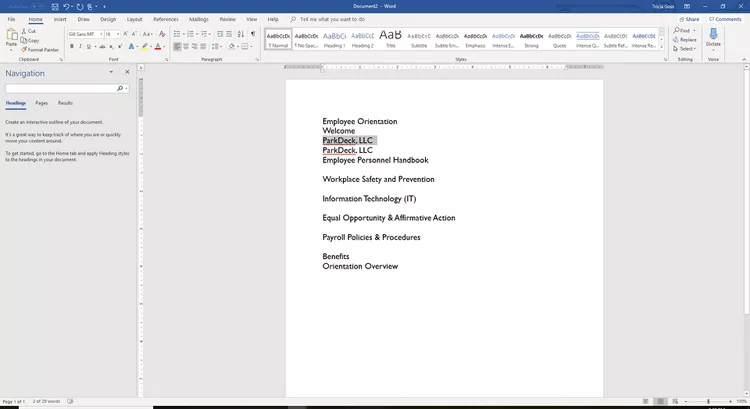Sort the selected paragraphs
The image size is (750, 409).
click(241, 34)
